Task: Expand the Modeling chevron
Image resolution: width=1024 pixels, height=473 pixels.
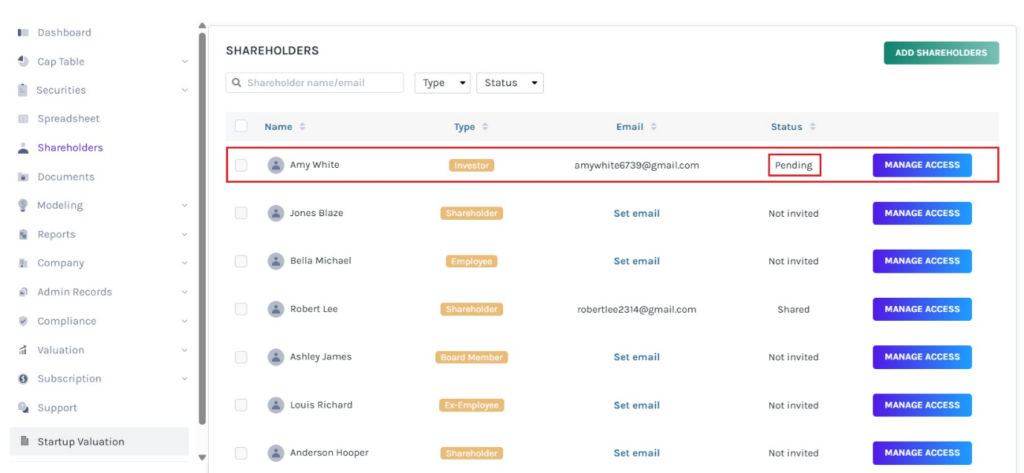Action: 185,205
